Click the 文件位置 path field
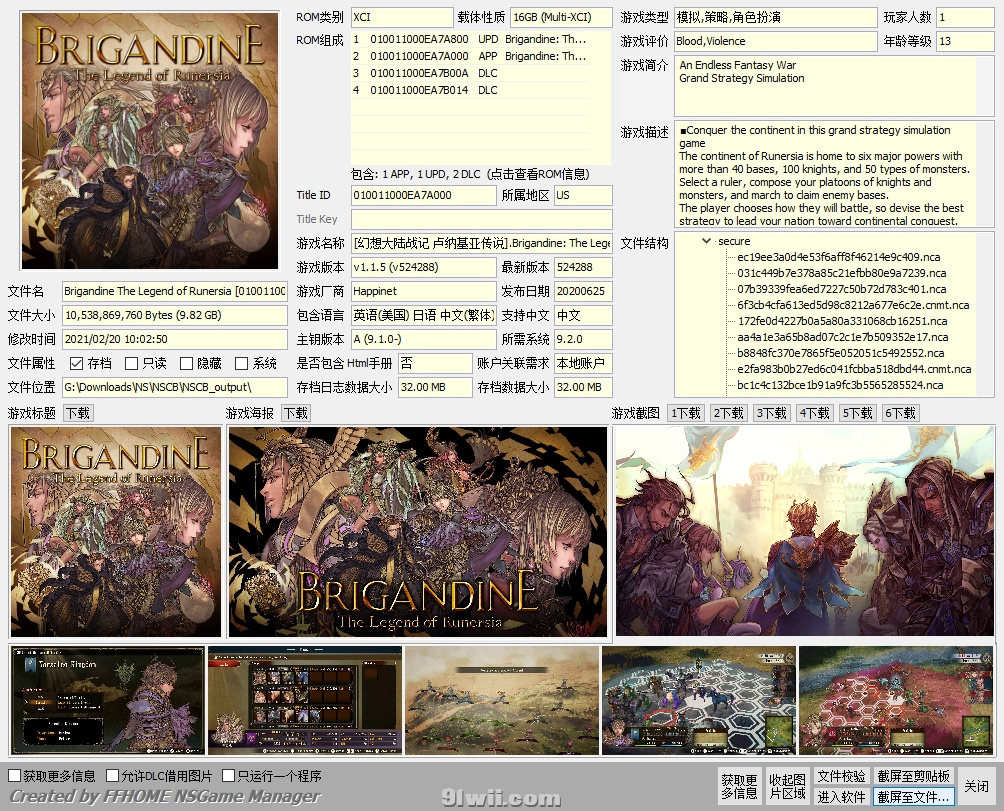The height and width of the screenshot is (811, 1004). point(174,387)
